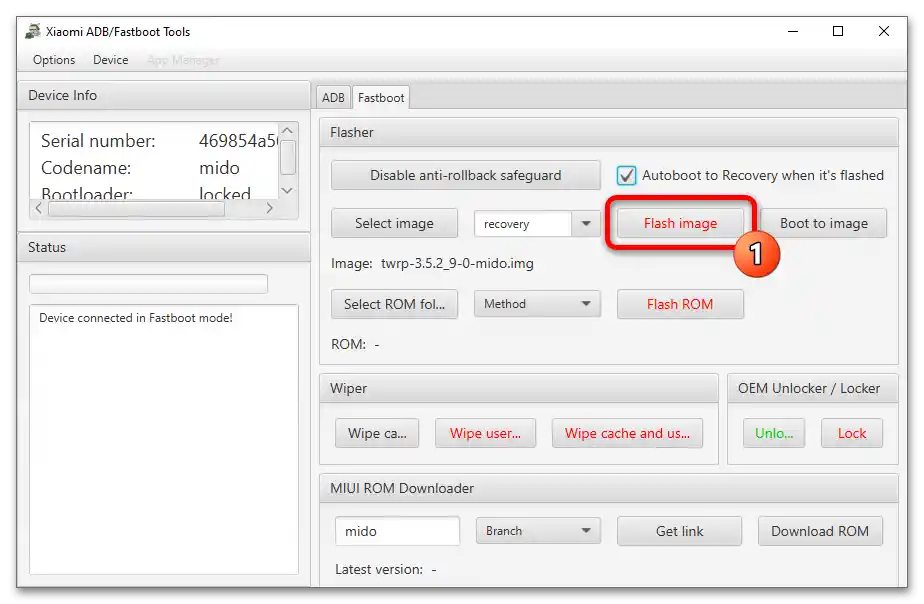Click the OEM Unlocker / Locker header

[813, 388]
